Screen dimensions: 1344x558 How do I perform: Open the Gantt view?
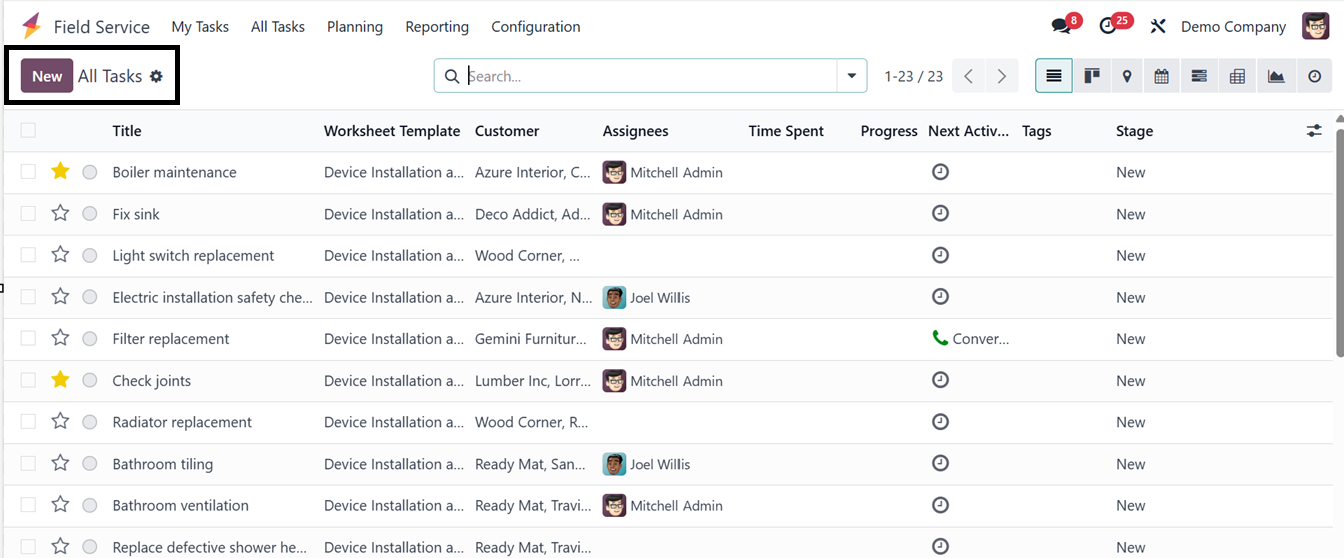pyautogui.click(x=1199, y=76)
